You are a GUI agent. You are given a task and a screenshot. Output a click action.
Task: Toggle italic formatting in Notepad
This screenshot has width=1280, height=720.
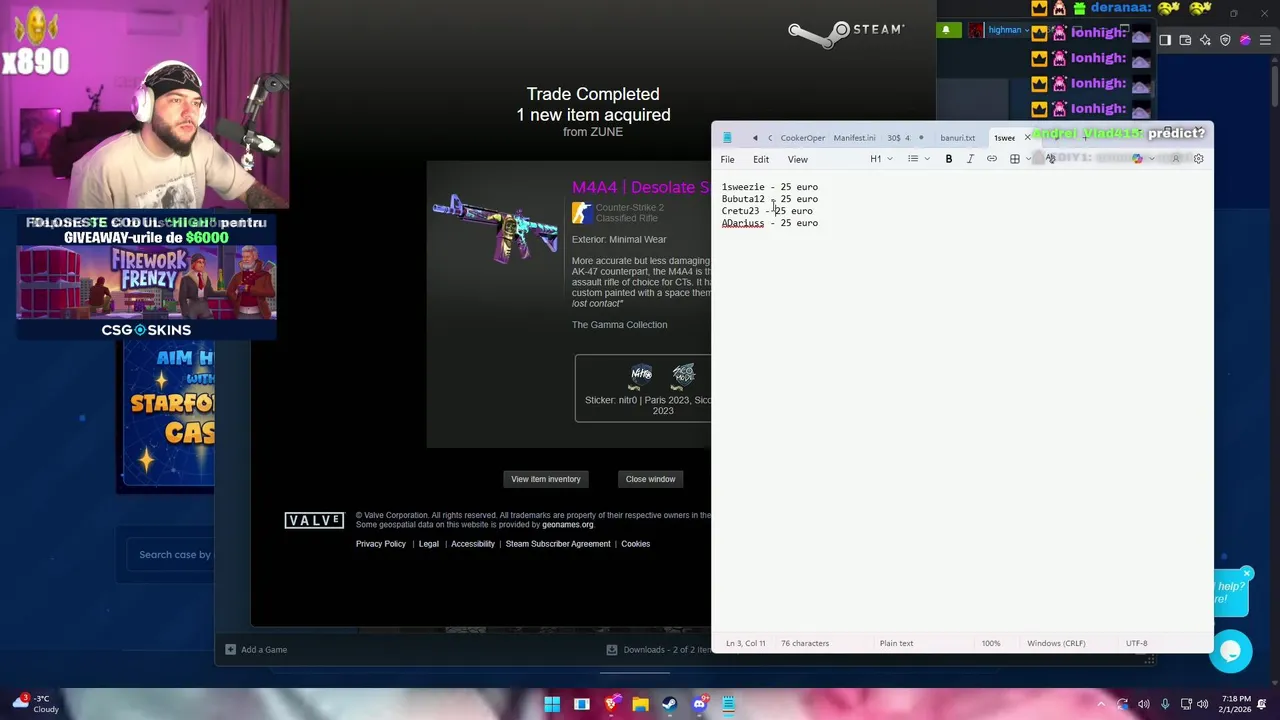pos(970,159)
